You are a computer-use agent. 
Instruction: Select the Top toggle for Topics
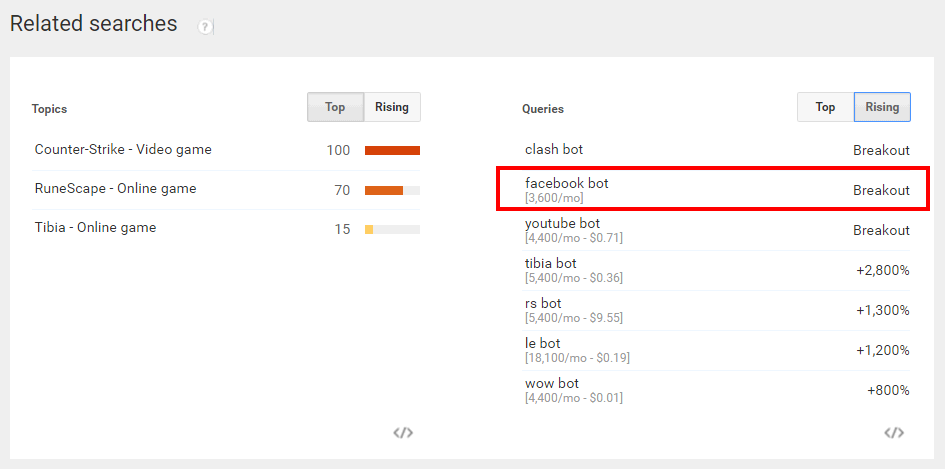[x=335, y=107]
